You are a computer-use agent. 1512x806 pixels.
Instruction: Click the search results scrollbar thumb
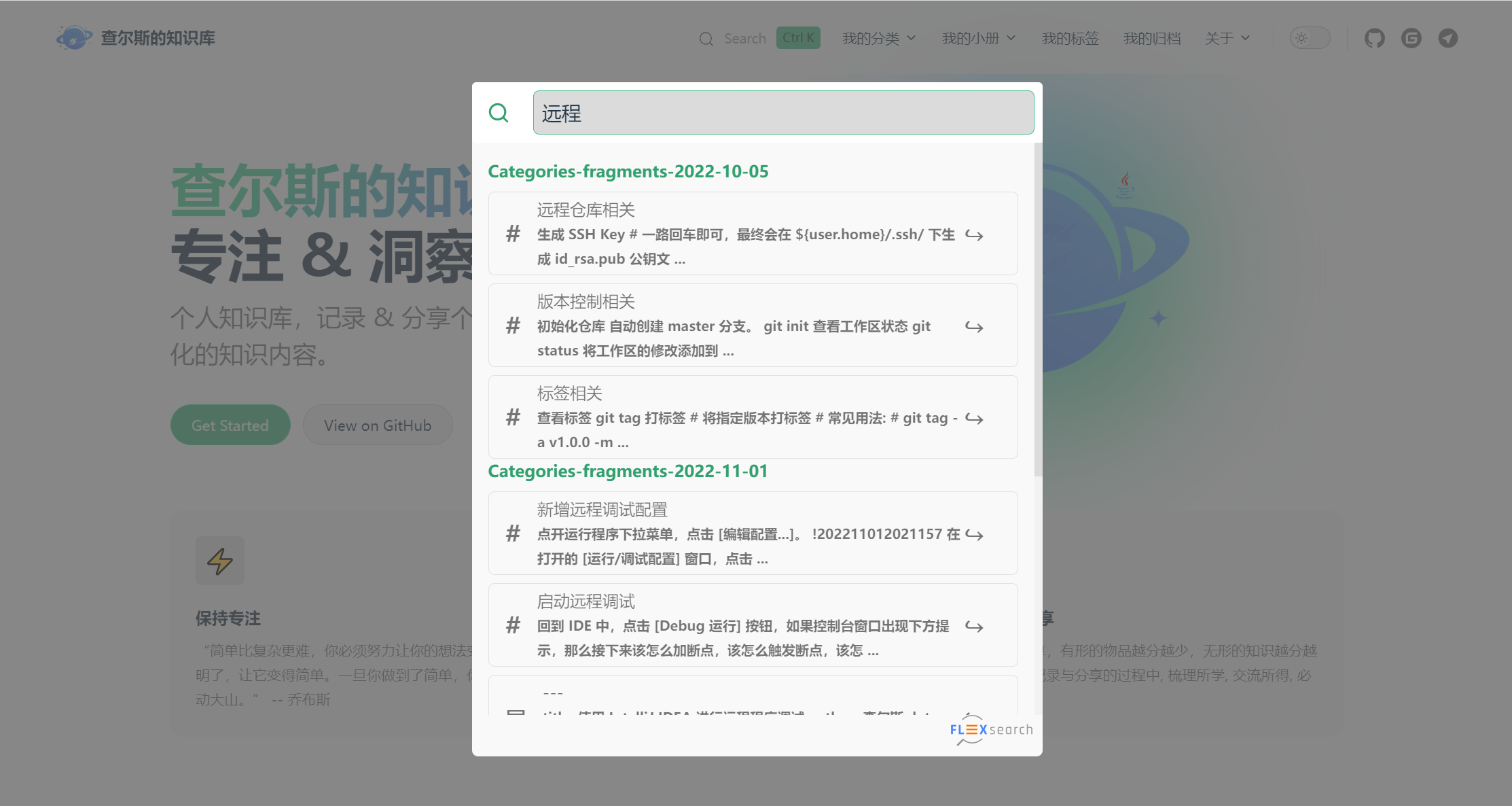click(x=1037, y=309)
